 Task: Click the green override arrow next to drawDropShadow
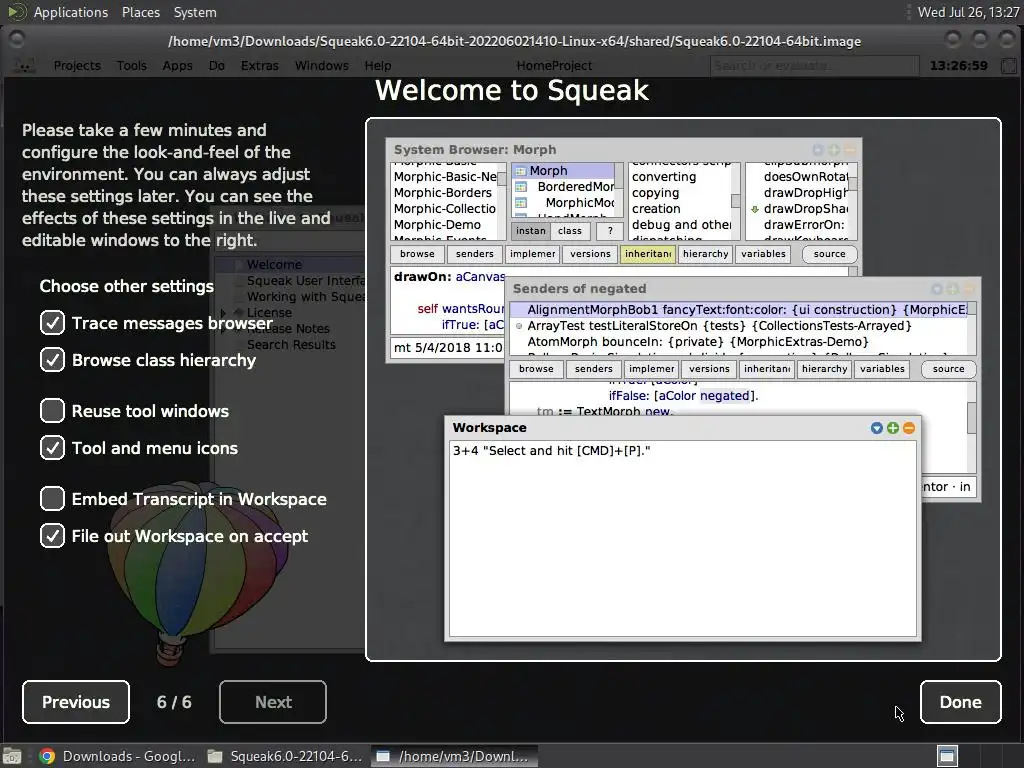pos(754,209)
